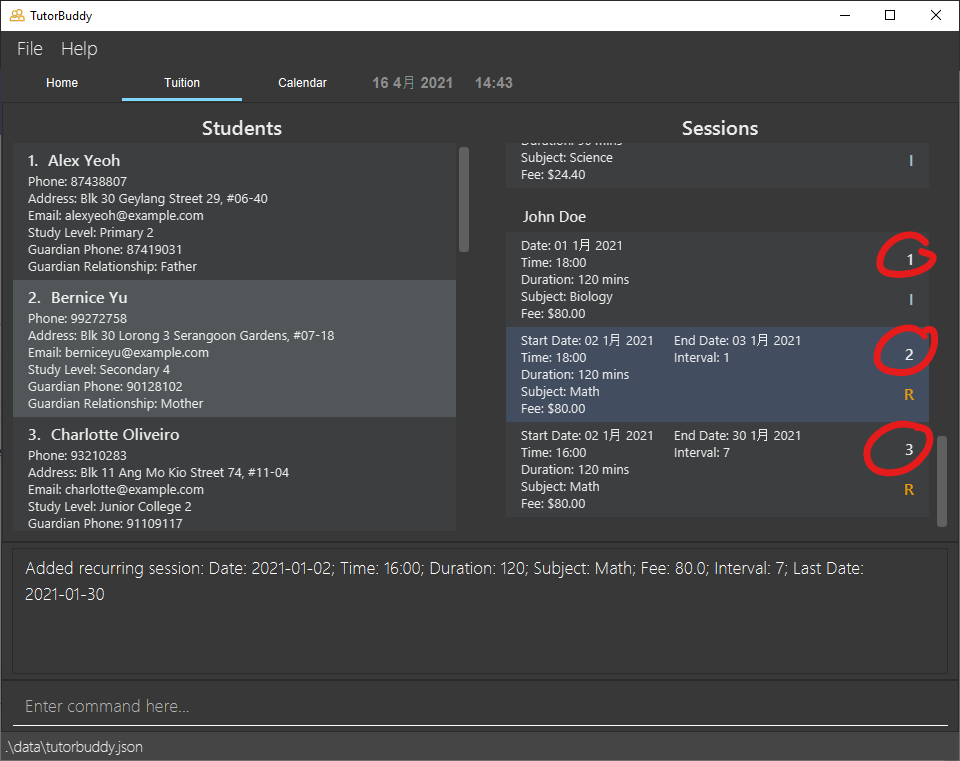
Task: Select student Alex Yeoh
Action: coord(234,212)
